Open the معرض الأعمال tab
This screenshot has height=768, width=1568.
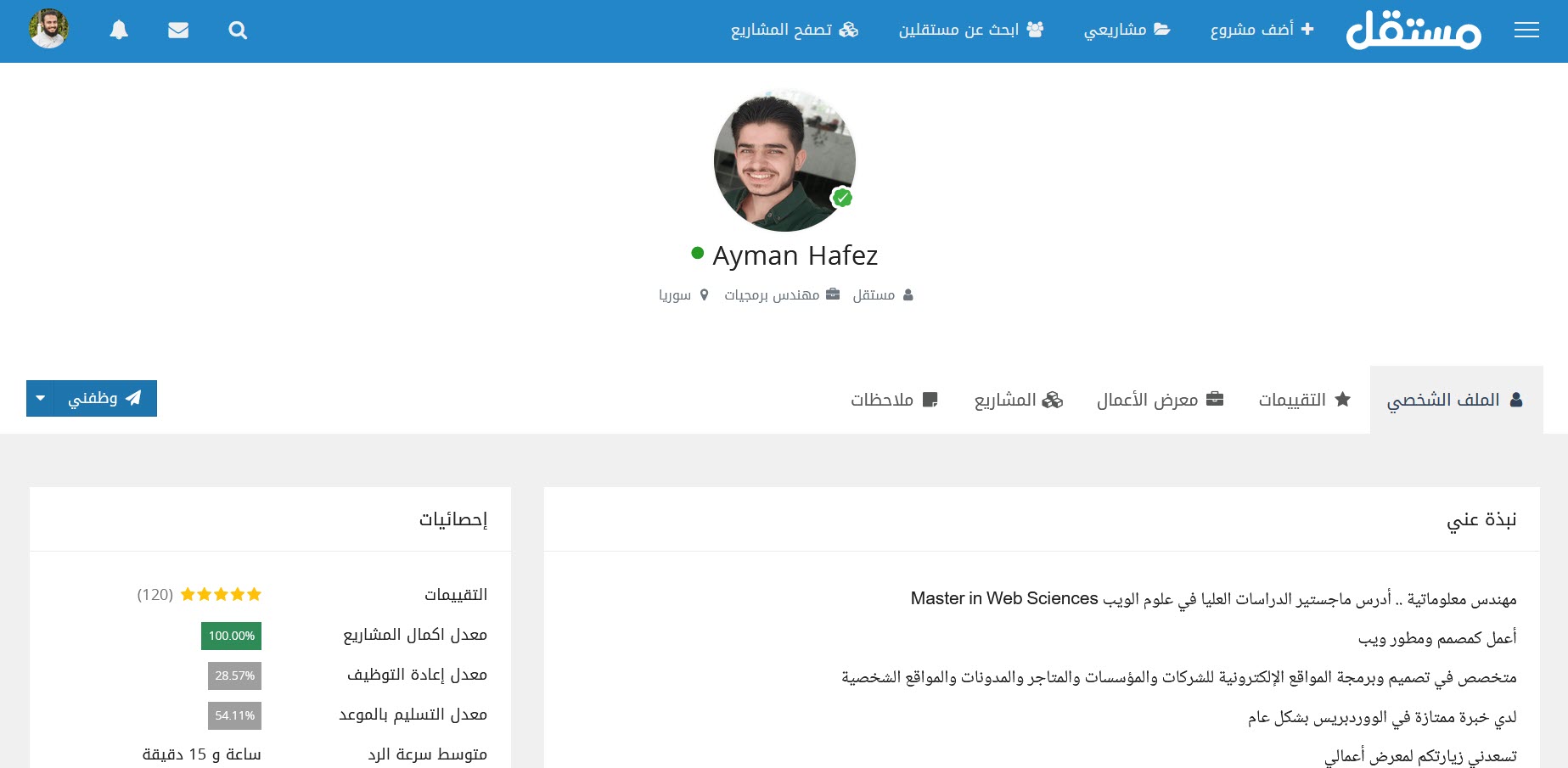(1161, 400)
